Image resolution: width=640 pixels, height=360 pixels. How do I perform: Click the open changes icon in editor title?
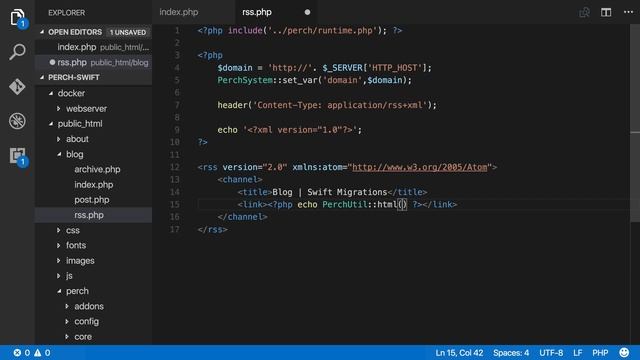(584, 12)
